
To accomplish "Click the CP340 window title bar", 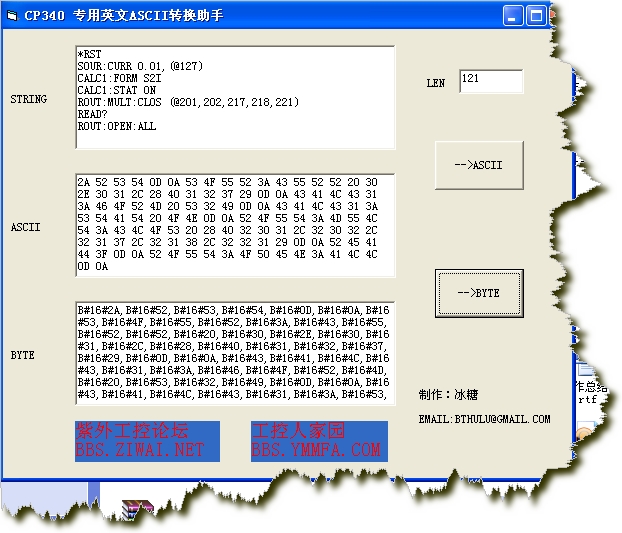I will pyautogui.click(x=250, y=16).
